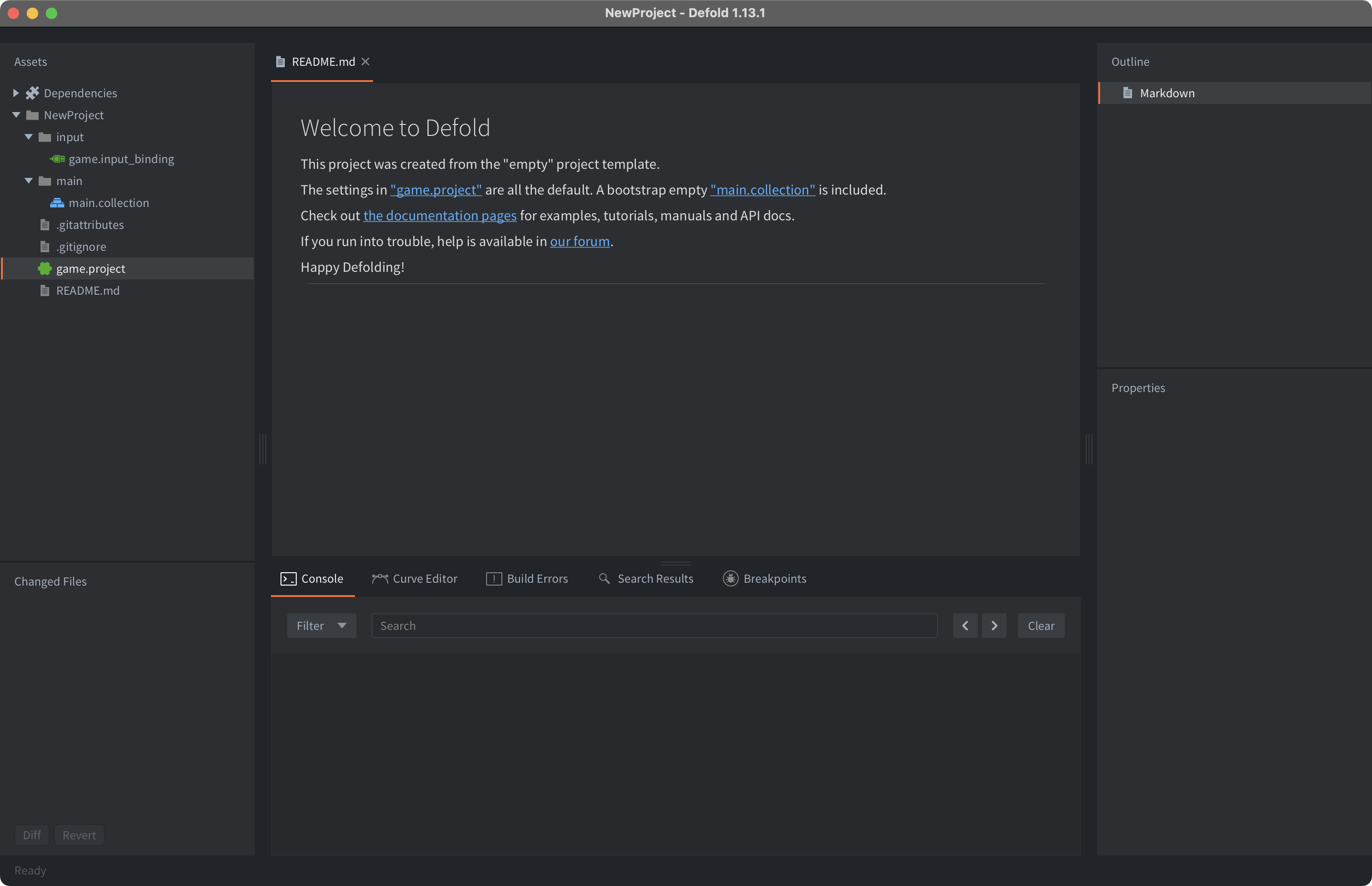This screenshot has height=886, width=1372.
Task: Collapse the NewProject tree node
Action: tap(16, 115)
